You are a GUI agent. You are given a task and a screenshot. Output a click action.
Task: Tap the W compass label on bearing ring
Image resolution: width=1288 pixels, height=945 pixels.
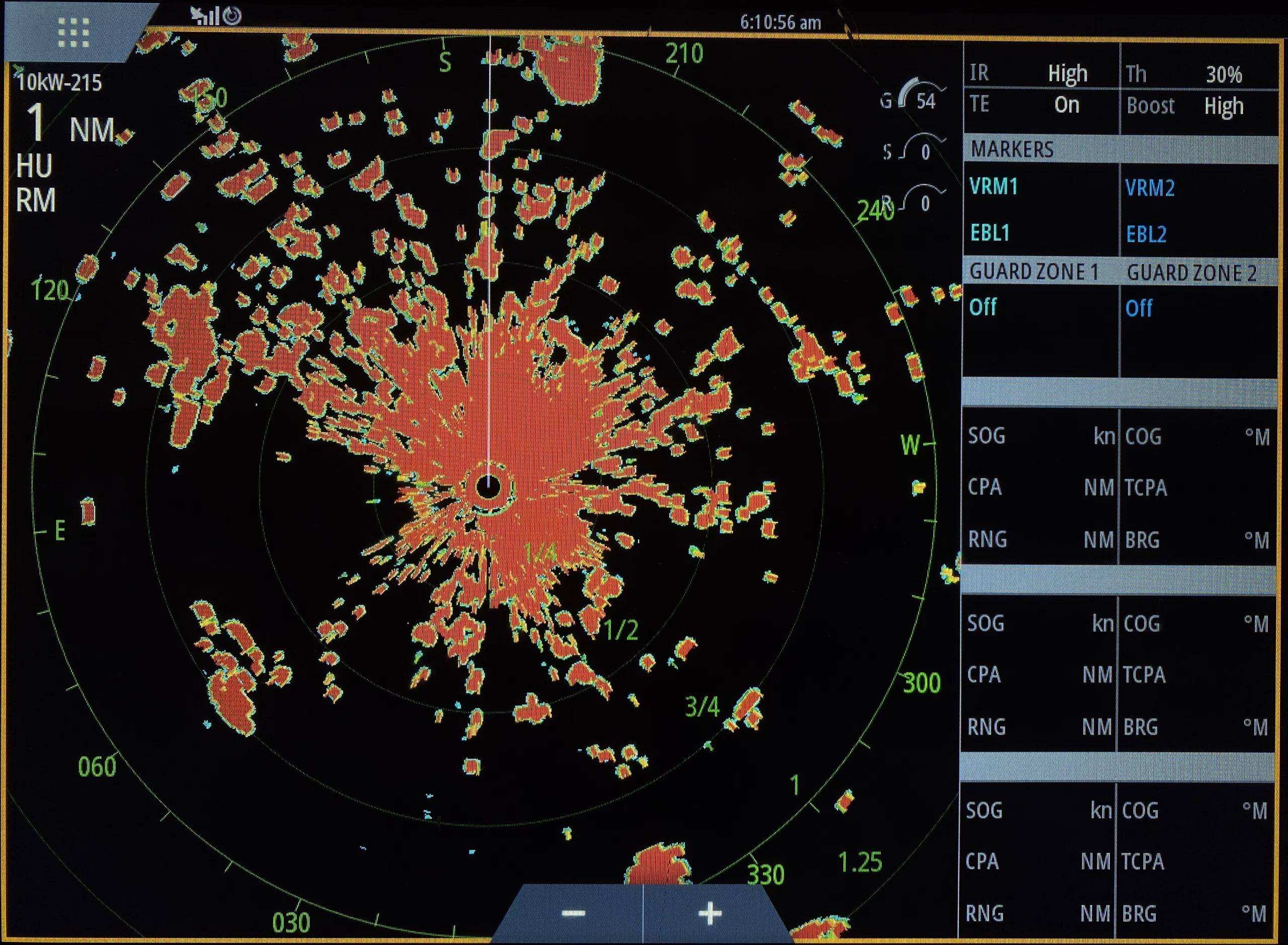pyautogui.click(x=911, y=444)
